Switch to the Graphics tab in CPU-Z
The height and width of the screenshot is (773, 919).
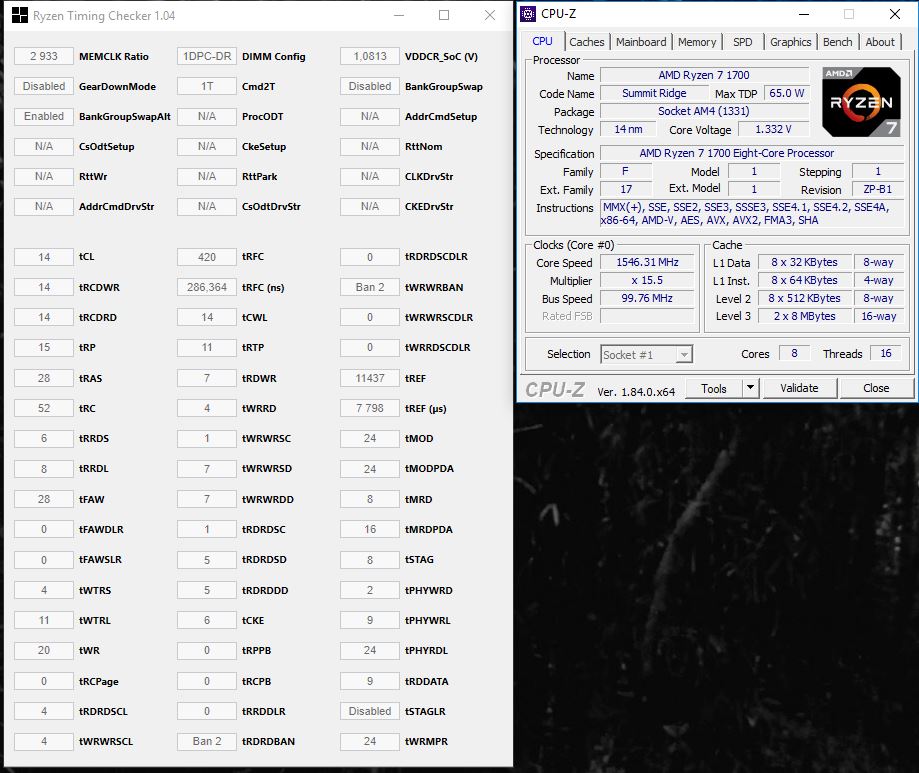pos(790,42)
